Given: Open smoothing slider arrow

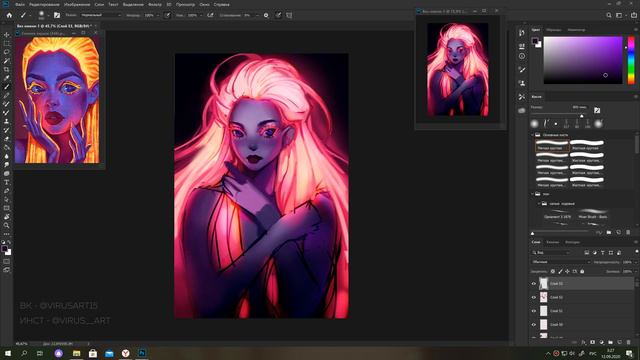Looking at the screenshot, I should (257, 15).
